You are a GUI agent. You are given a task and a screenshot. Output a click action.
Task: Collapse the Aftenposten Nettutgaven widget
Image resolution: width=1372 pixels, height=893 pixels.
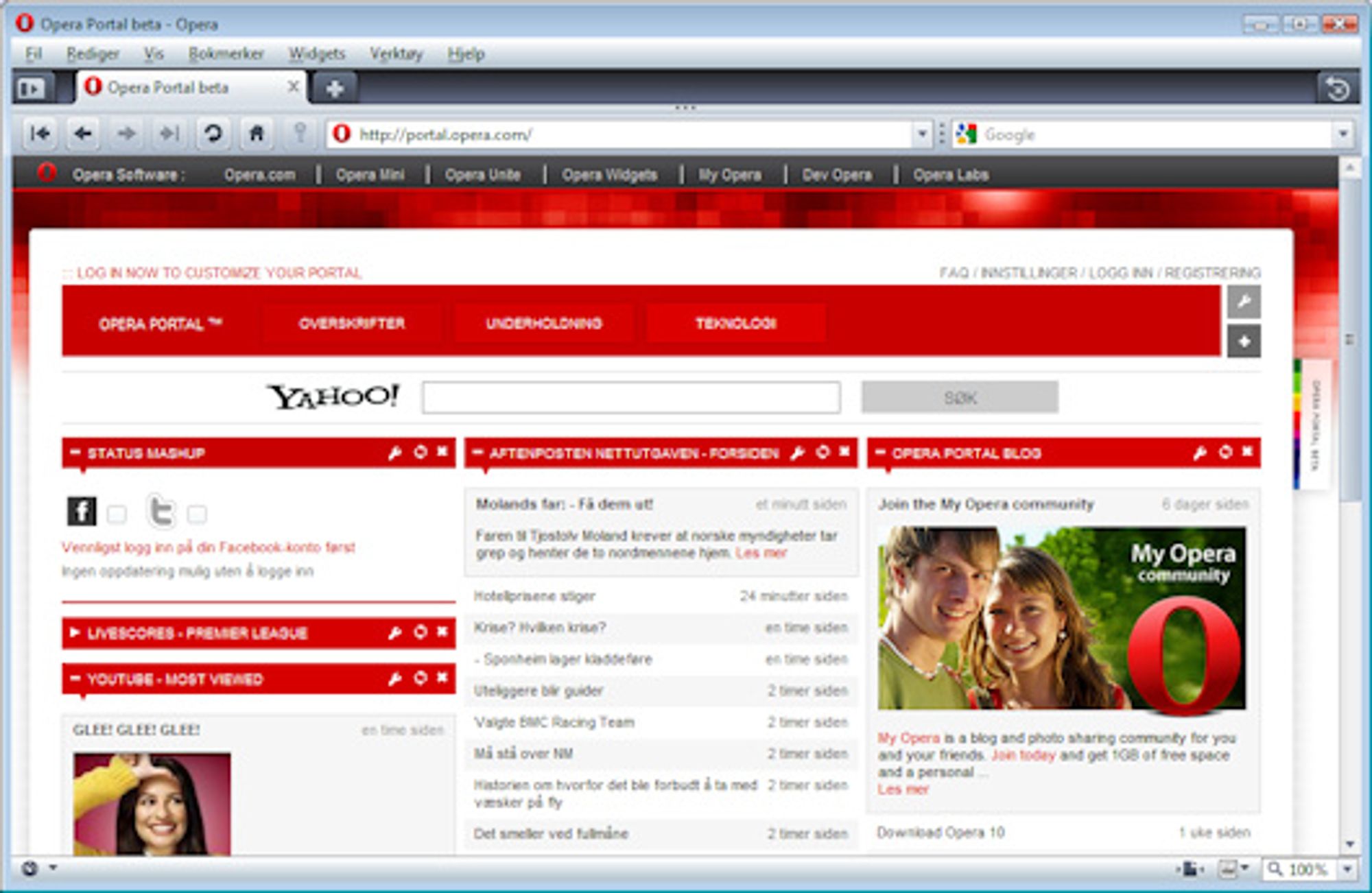click(x=477, y=453)
